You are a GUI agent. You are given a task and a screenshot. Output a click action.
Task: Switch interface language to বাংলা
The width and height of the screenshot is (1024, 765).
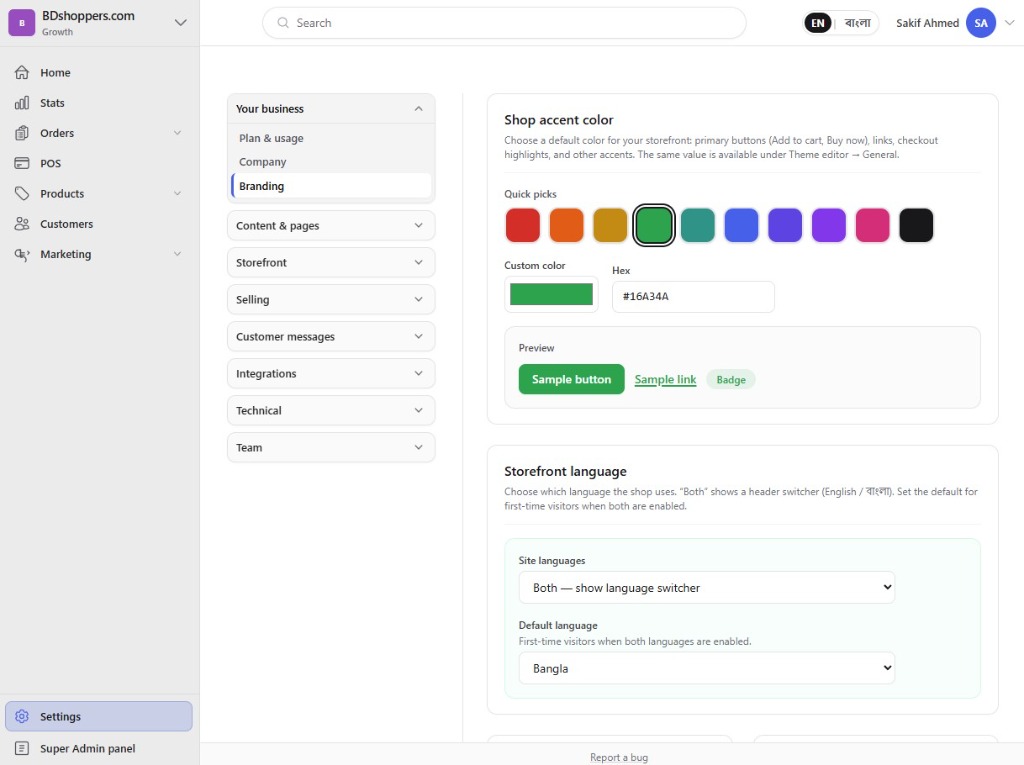click(857, 23)
